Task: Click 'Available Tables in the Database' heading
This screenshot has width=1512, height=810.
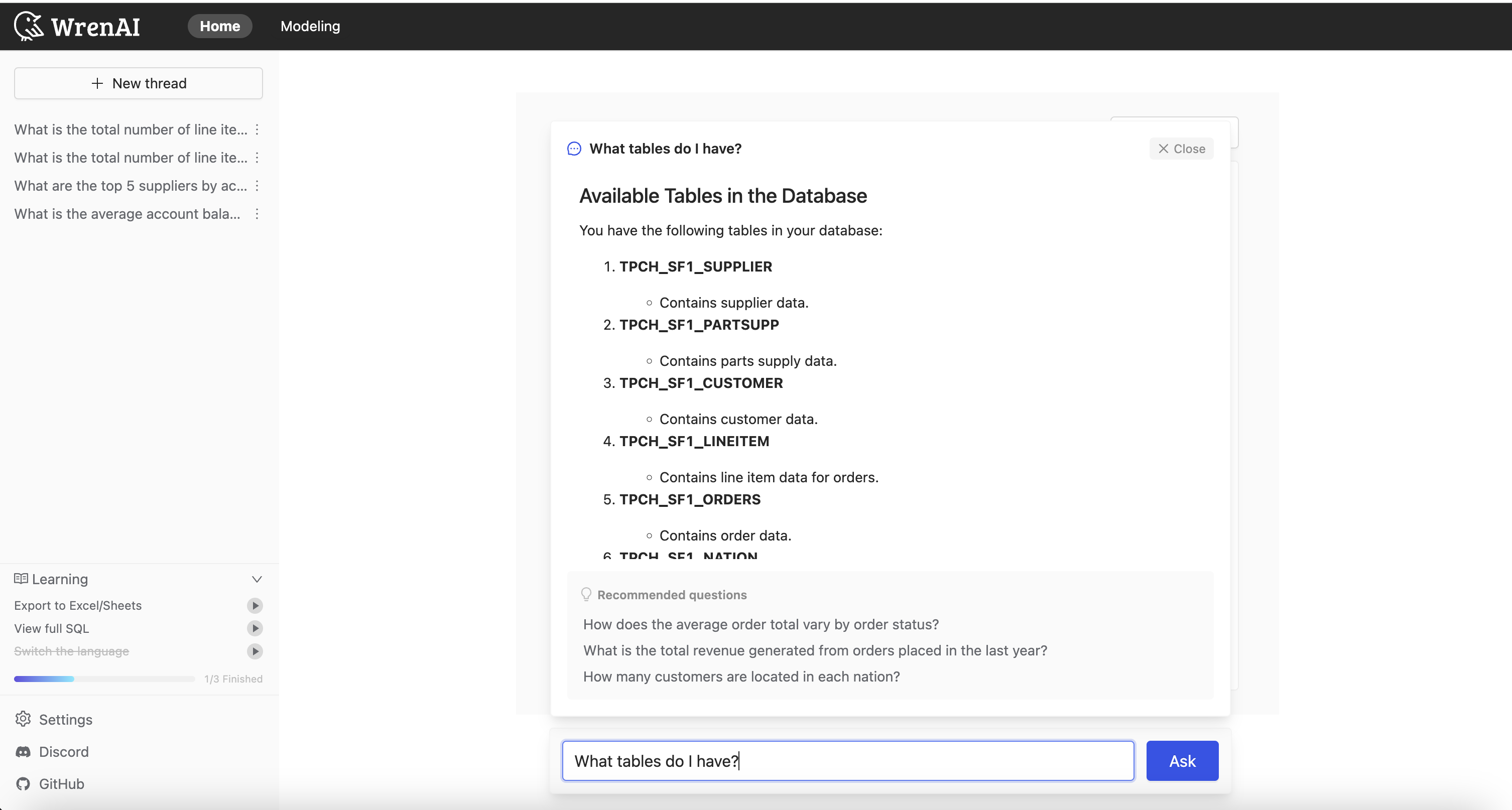Action: [x=723, y=195]
